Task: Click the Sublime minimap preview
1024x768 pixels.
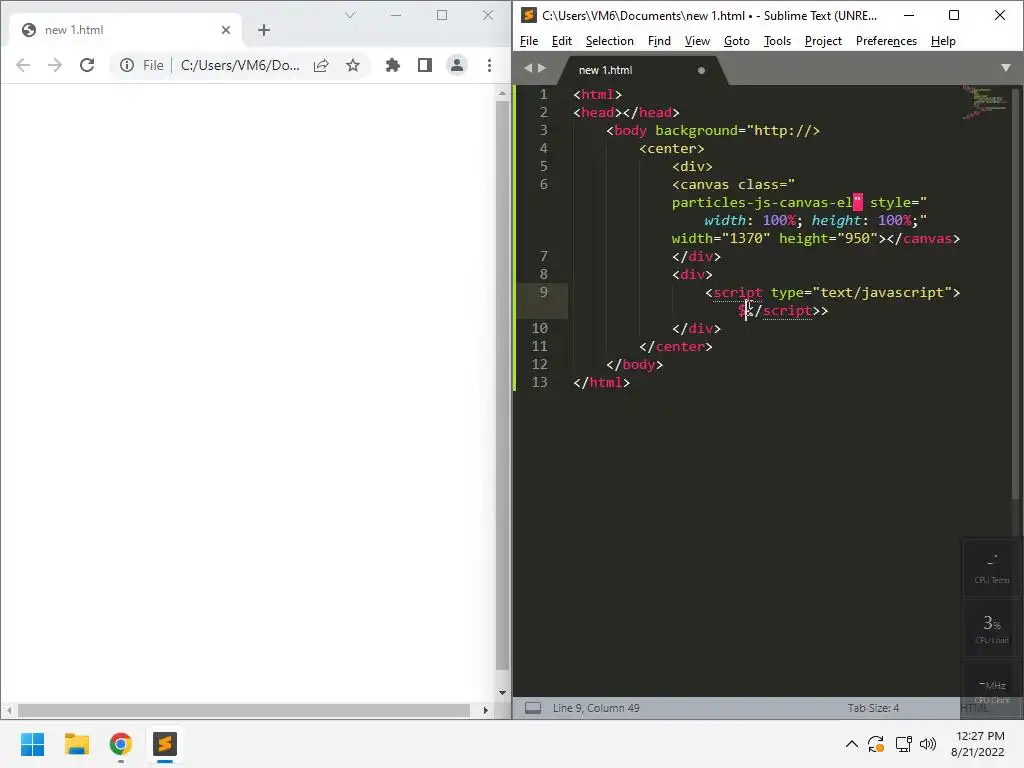Action: coord(985,103)
